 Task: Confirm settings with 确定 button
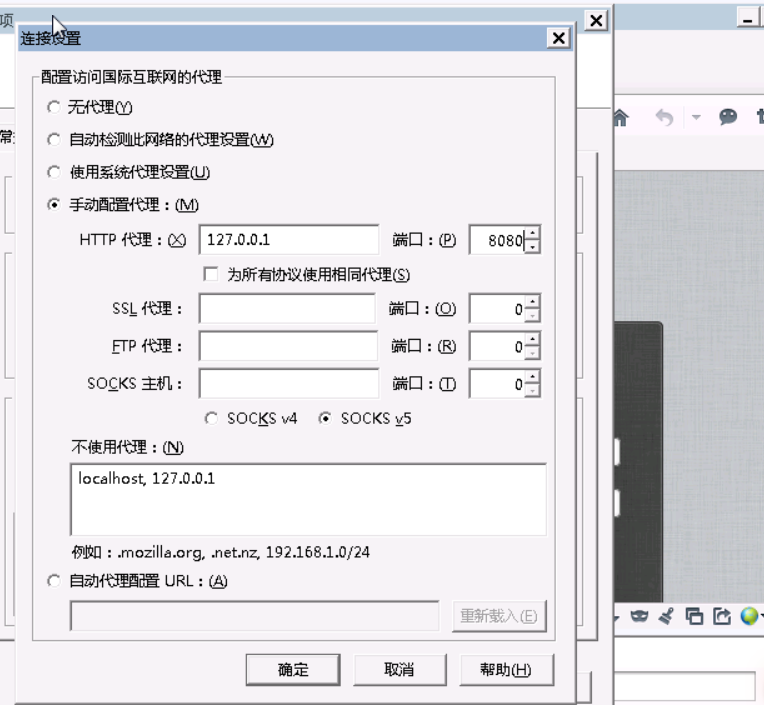pos(293,670)
